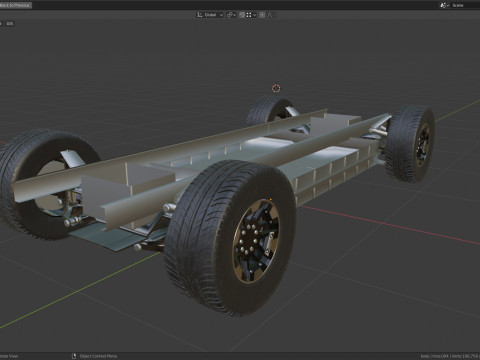Click the 3D cursor in viewport

pyautogui.click(x=276, y=88)
